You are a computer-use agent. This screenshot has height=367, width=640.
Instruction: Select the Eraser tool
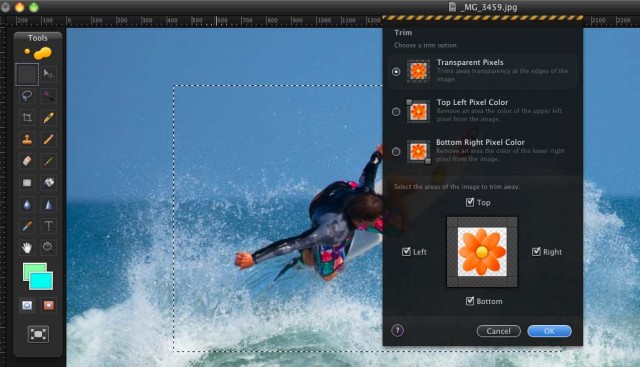27,161
